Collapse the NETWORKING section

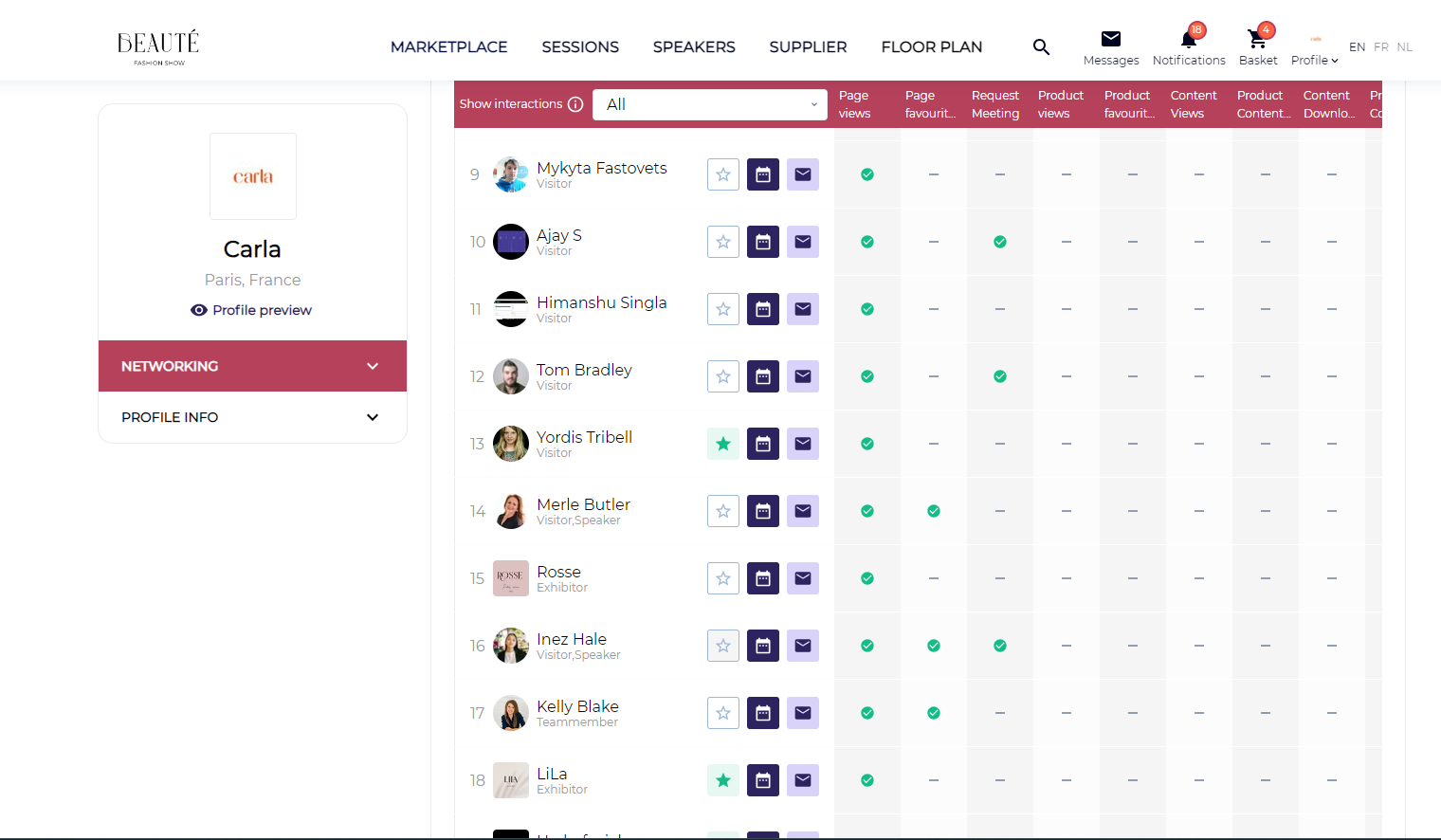tap(252, 366)
